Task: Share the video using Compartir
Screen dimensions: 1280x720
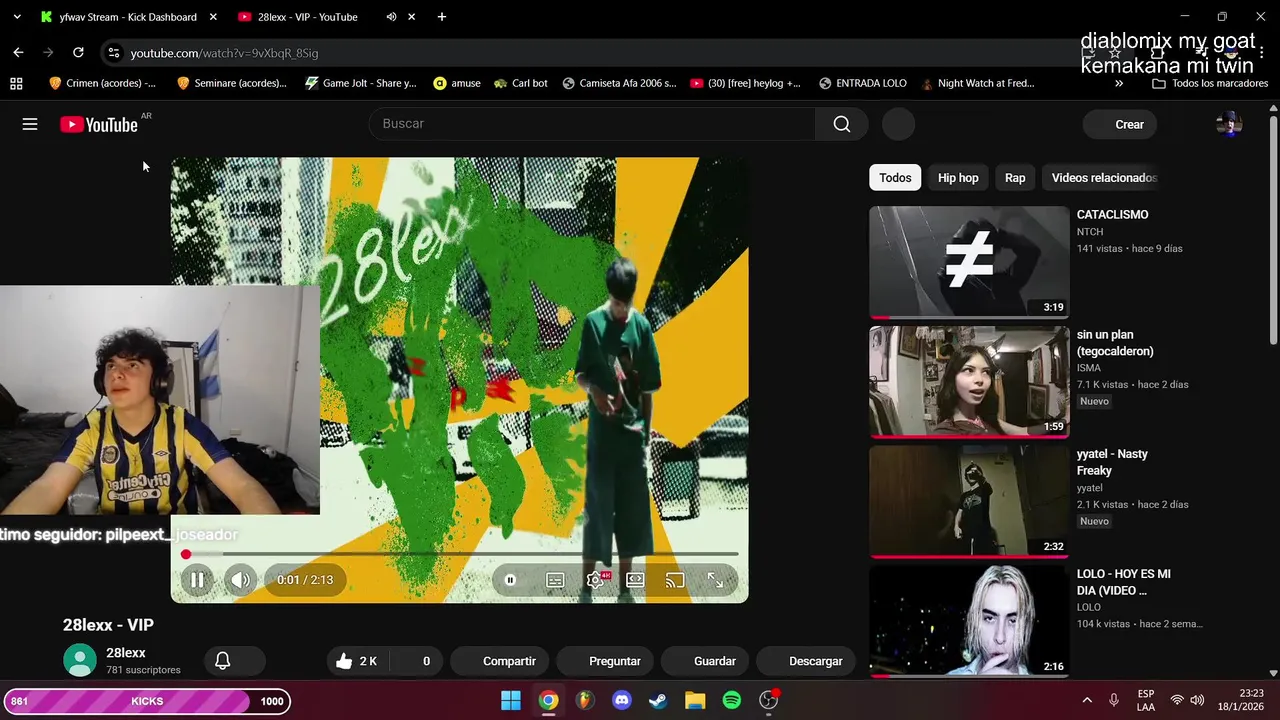Action: coord(501,661)
